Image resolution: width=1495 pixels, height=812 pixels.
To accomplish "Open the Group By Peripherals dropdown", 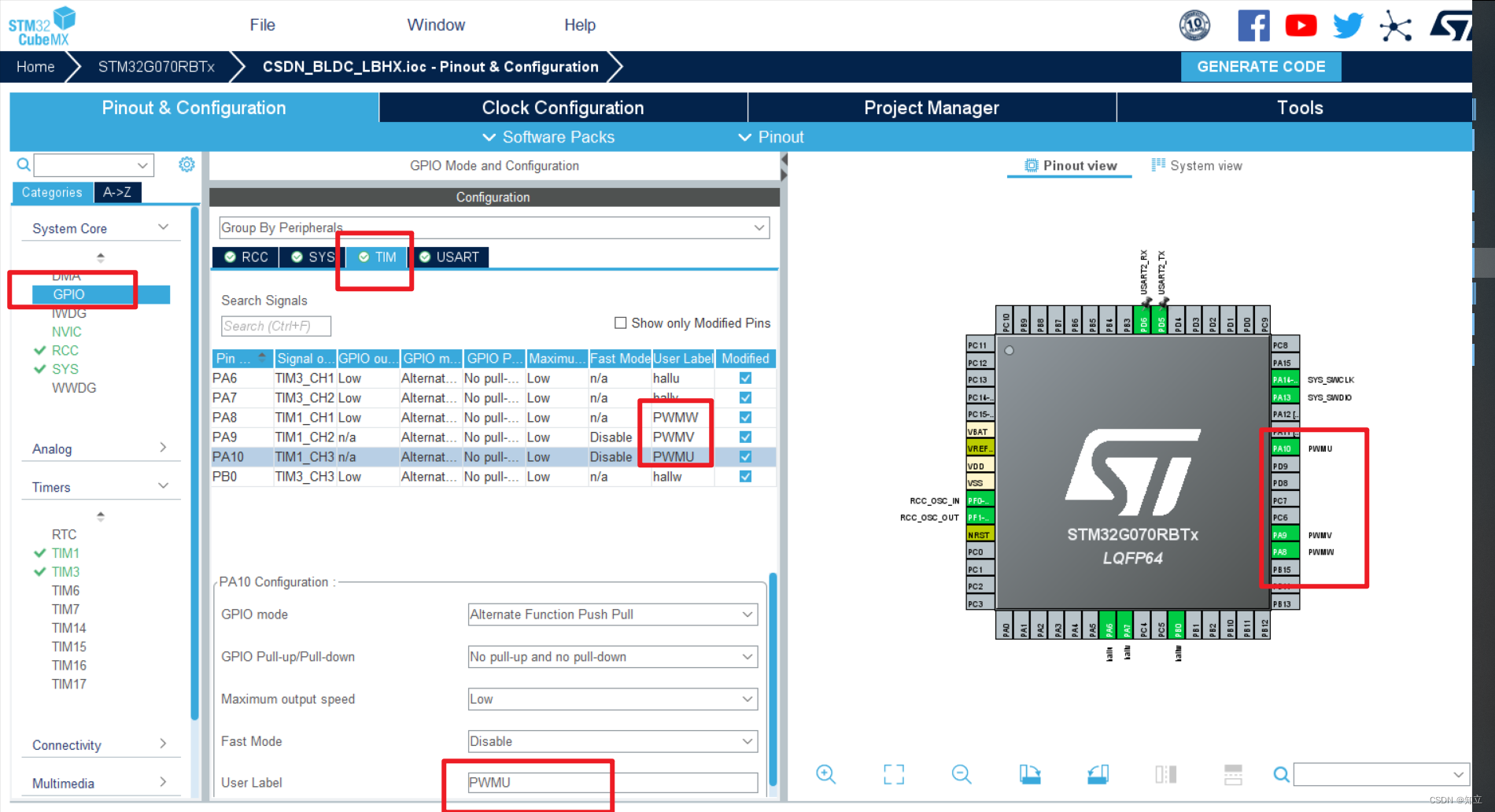I will coord(494,228).
